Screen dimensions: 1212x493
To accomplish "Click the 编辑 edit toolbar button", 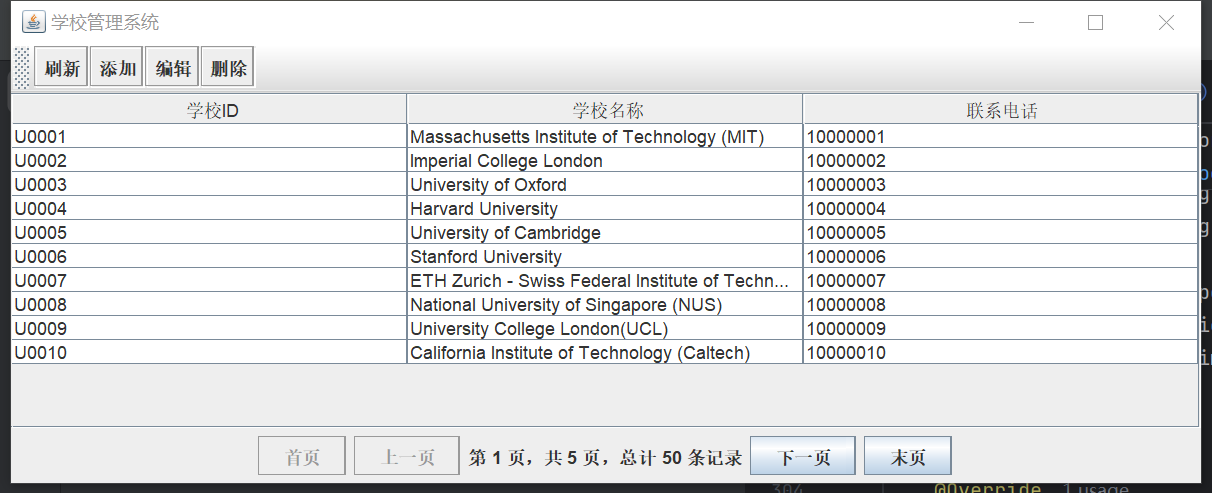I will coord(172,68).
